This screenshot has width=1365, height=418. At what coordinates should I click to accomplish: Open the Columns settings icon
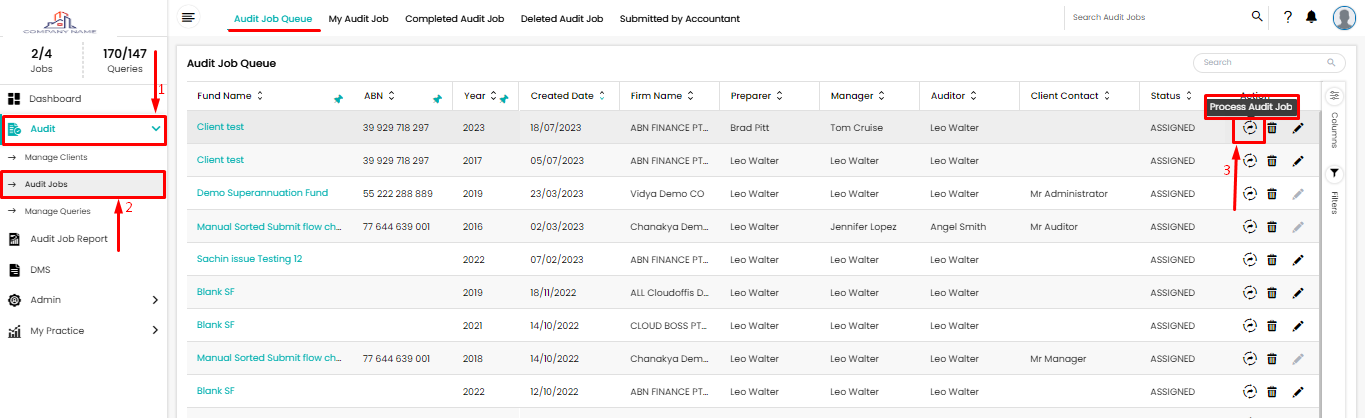tap(1334, 96)
